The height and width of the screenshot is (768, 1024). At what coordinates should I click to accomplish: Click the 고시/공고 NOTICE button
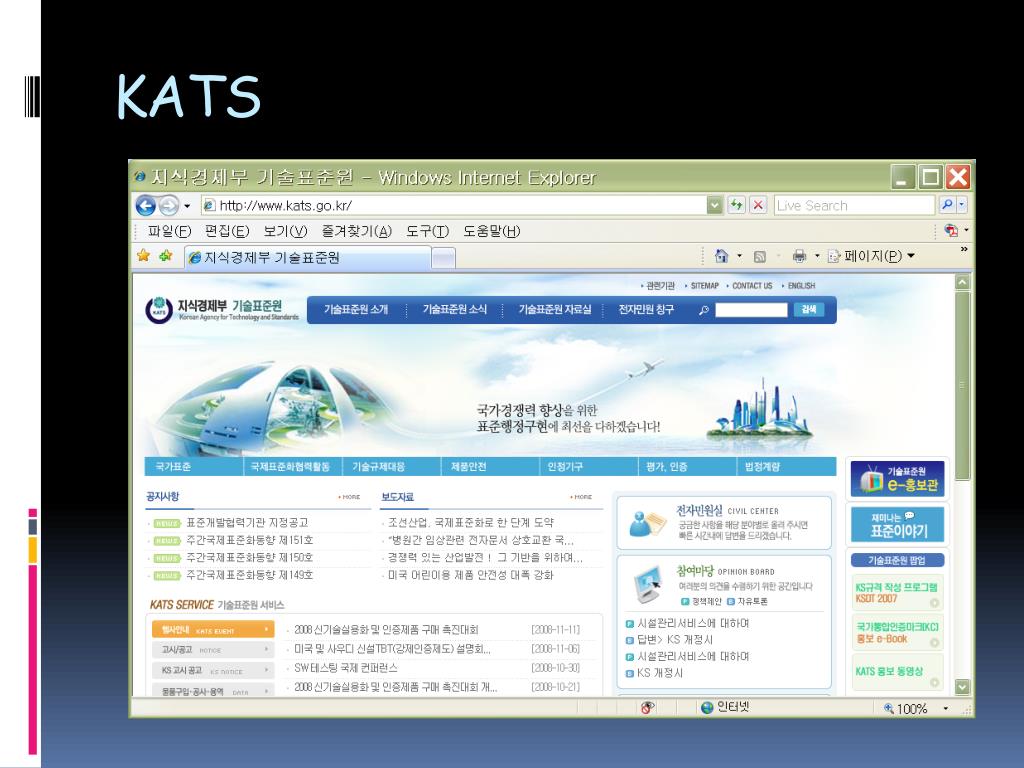pos(213,650)
